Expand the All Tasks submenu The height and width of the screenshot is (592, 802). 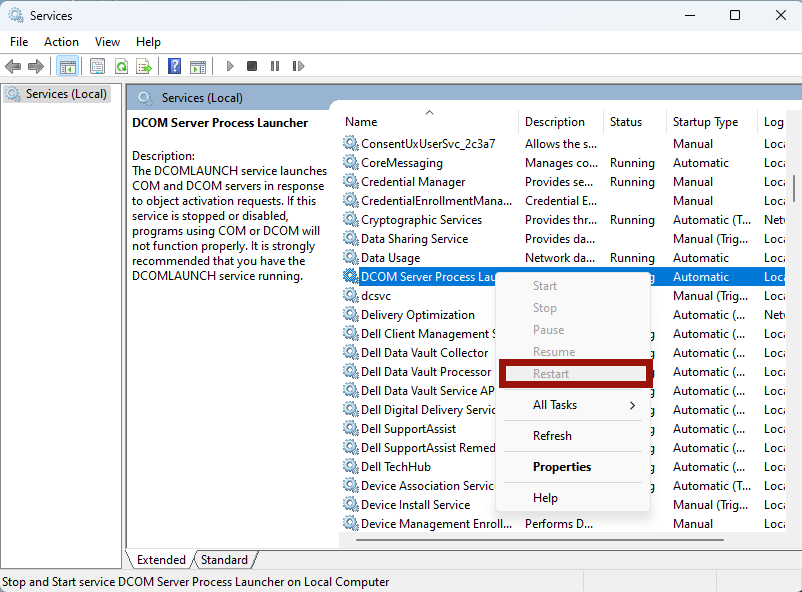pos(560,405)
